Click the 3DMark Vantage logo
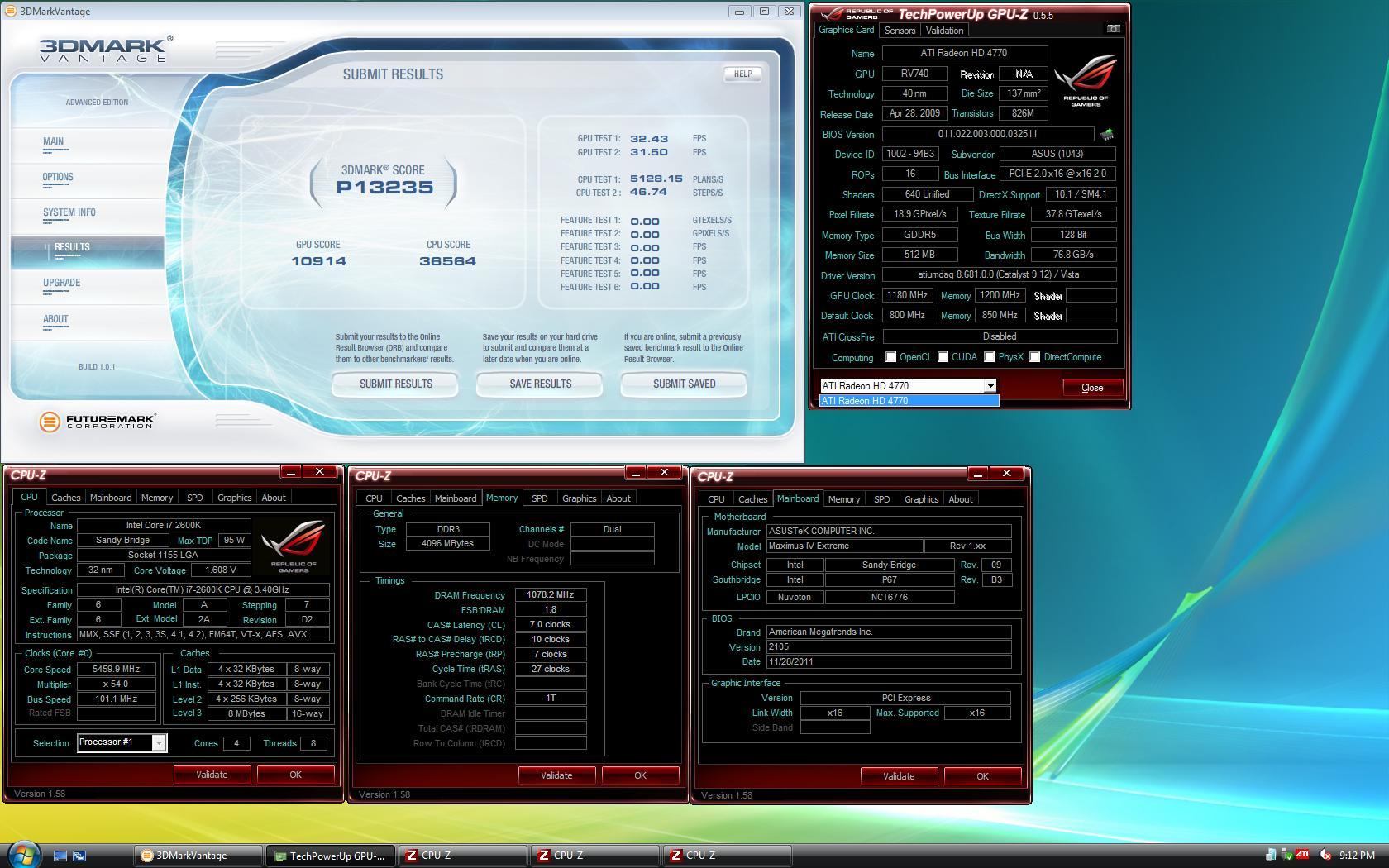Viewport: 1389px width, 868px height. [106, 50]
